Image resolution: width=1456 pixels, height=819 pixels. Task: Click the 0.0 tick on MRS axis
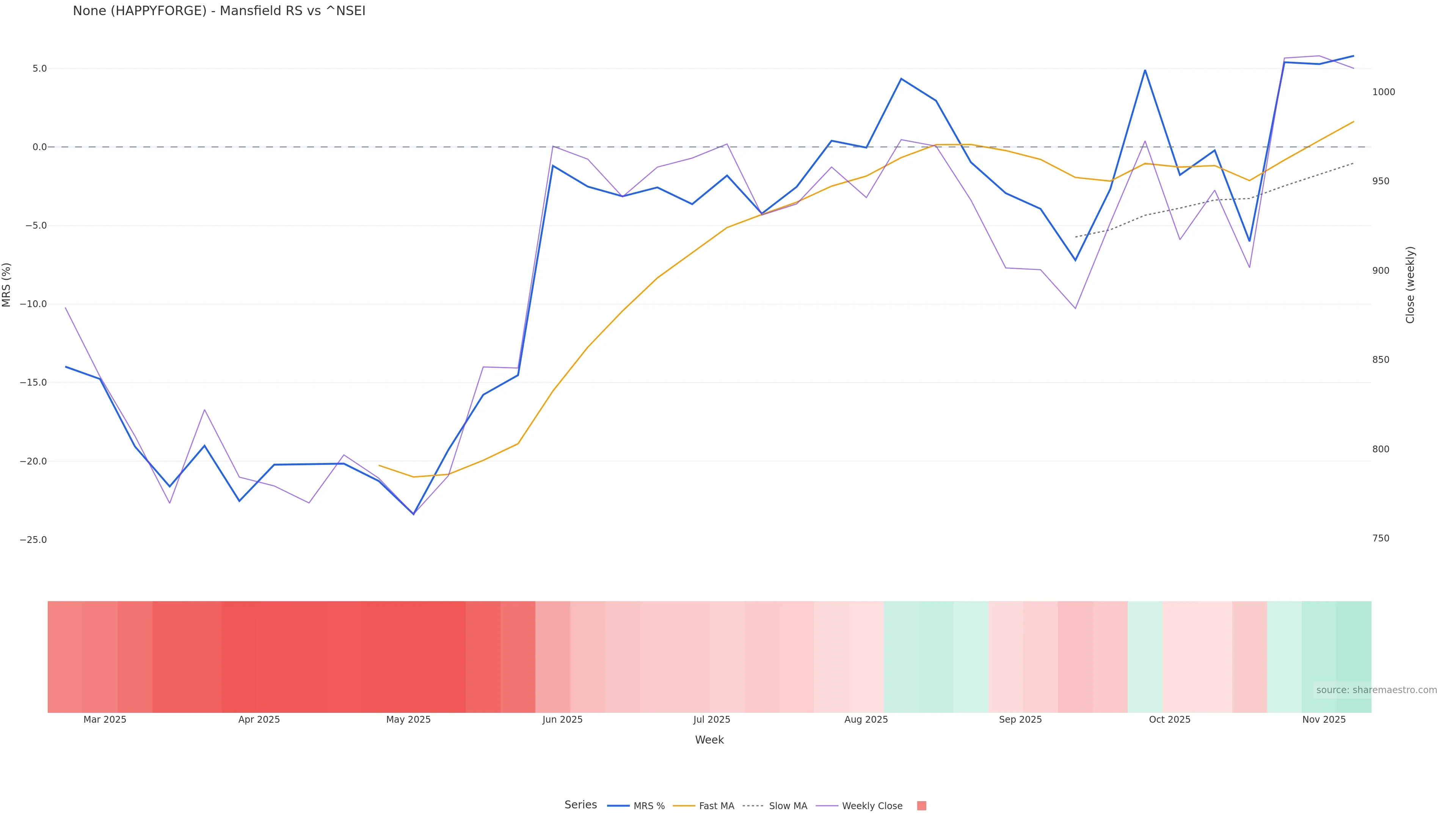pyautogui.click(x=39, y=147)
